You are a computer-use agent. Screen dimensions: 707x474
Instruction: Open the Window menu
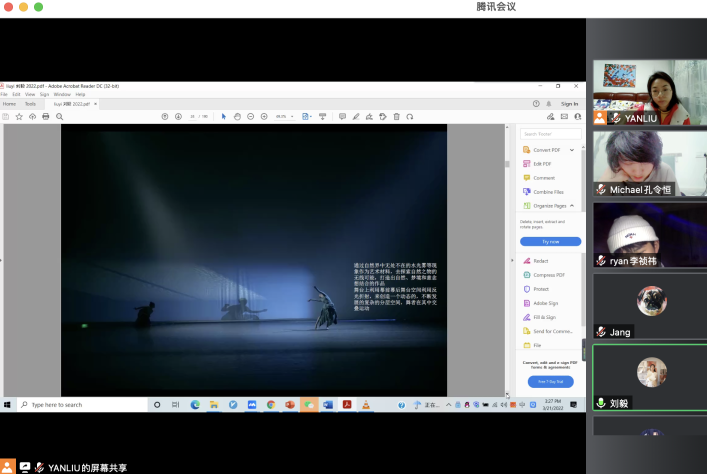click(62, 94)
